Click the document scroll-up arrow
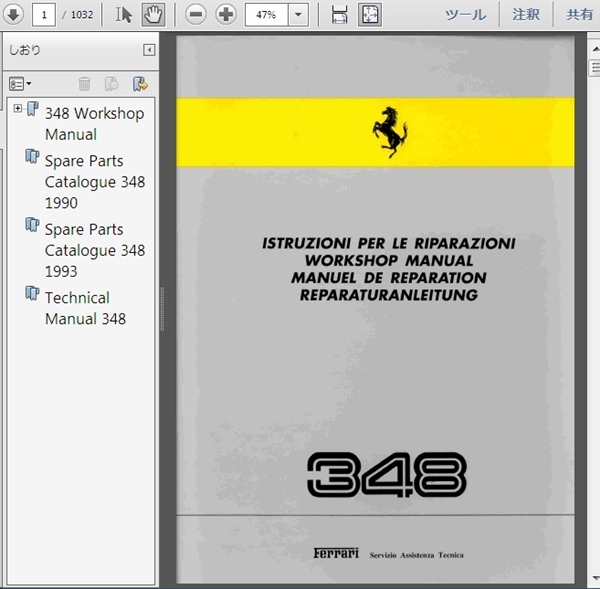This screenshot has height=589, width=600. (595, 49)
